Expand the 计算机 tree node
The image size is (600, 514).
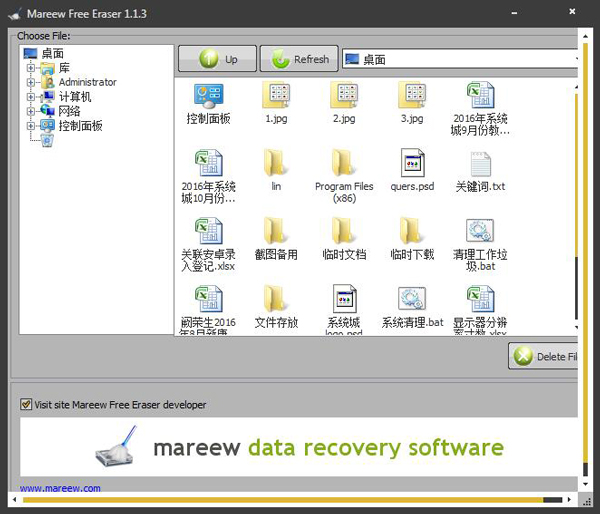point(31,97)
